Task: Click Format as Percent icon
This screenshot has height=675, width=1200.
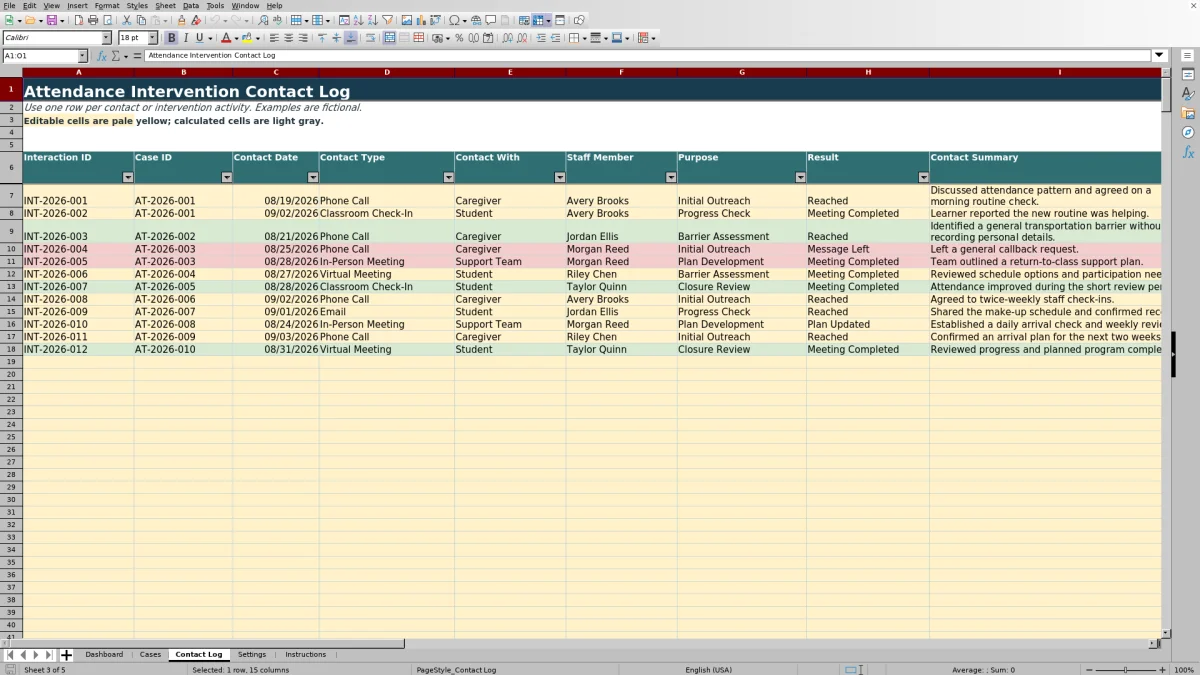Action: click(459, 38)
